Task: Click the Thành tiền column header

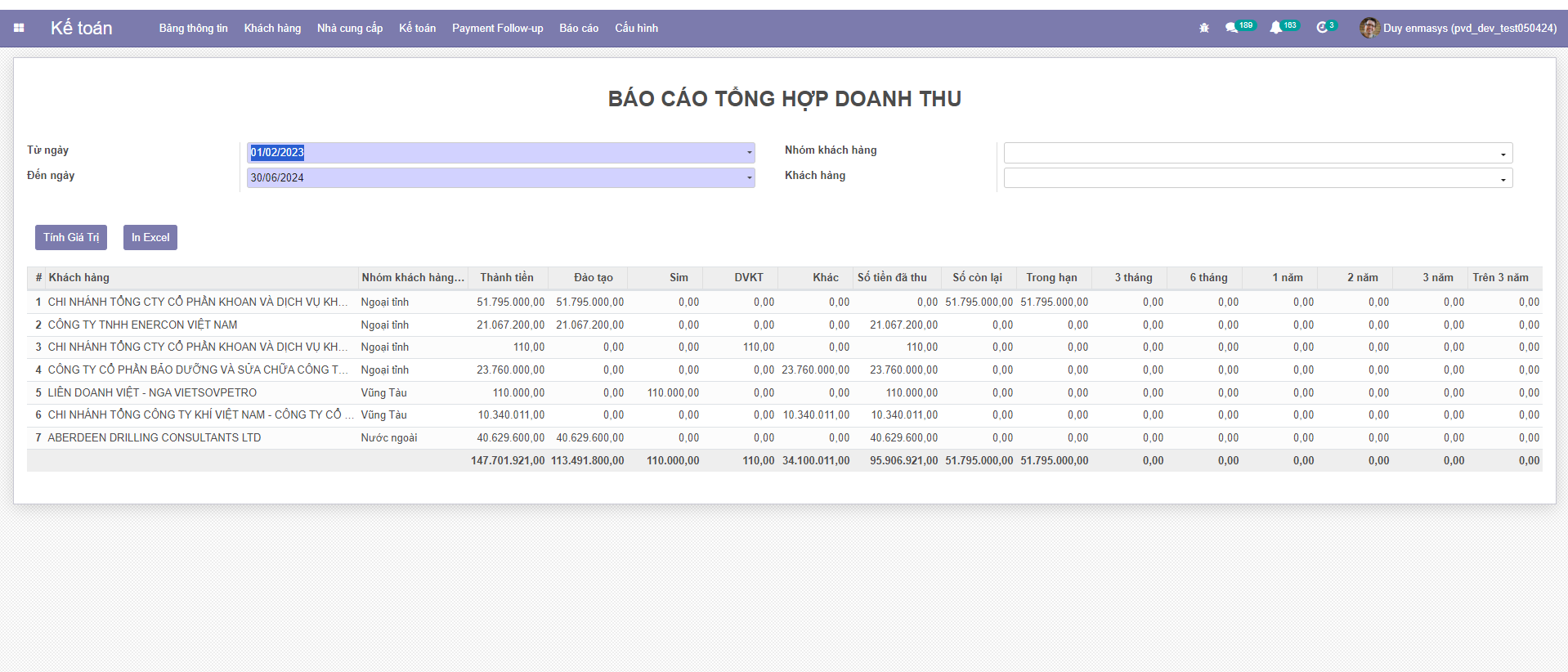Action: tap(507, 278)
